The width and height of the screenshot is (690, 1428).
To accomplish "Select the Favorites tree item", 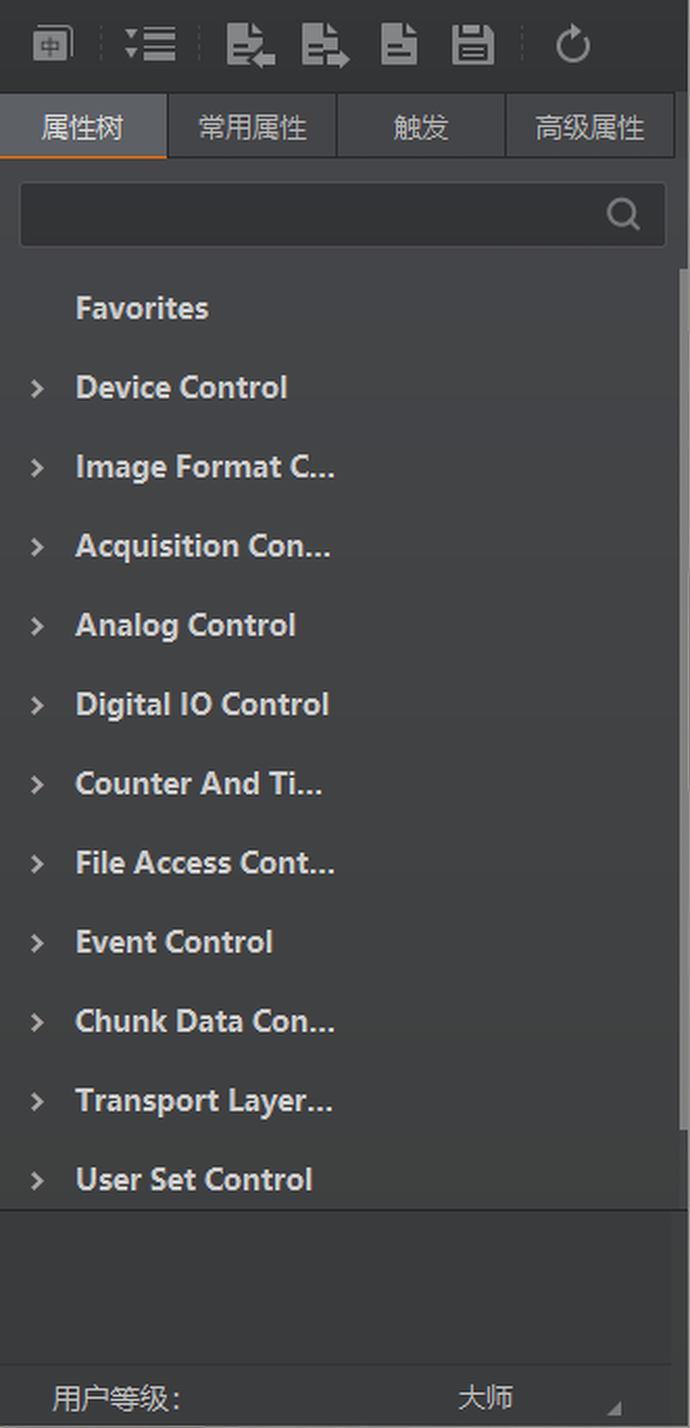I will click(142, 308).
